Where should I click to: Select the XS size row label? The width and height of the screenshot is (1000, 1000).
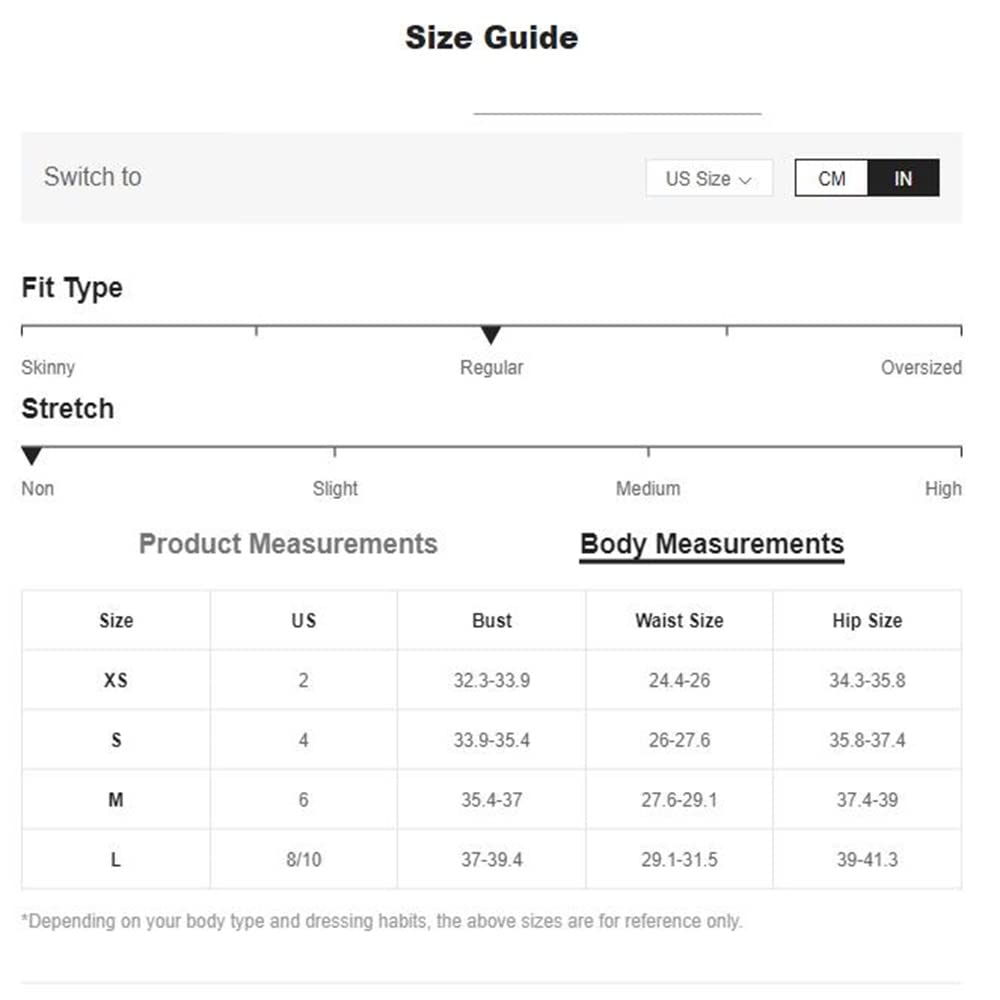click(x=116, y=680)
